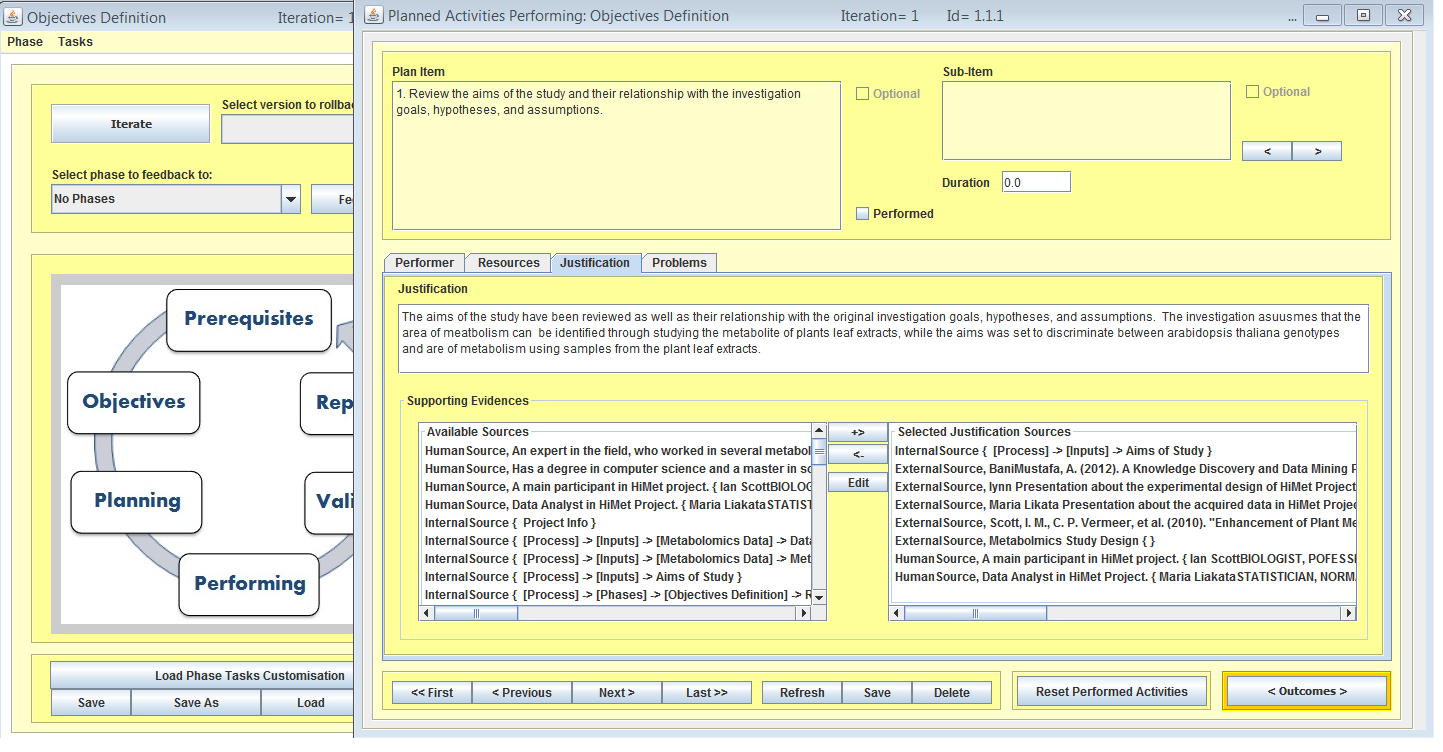Click the Planning phase node
This screenshot has height=752, width=1443.
click(x=137, y=501)
